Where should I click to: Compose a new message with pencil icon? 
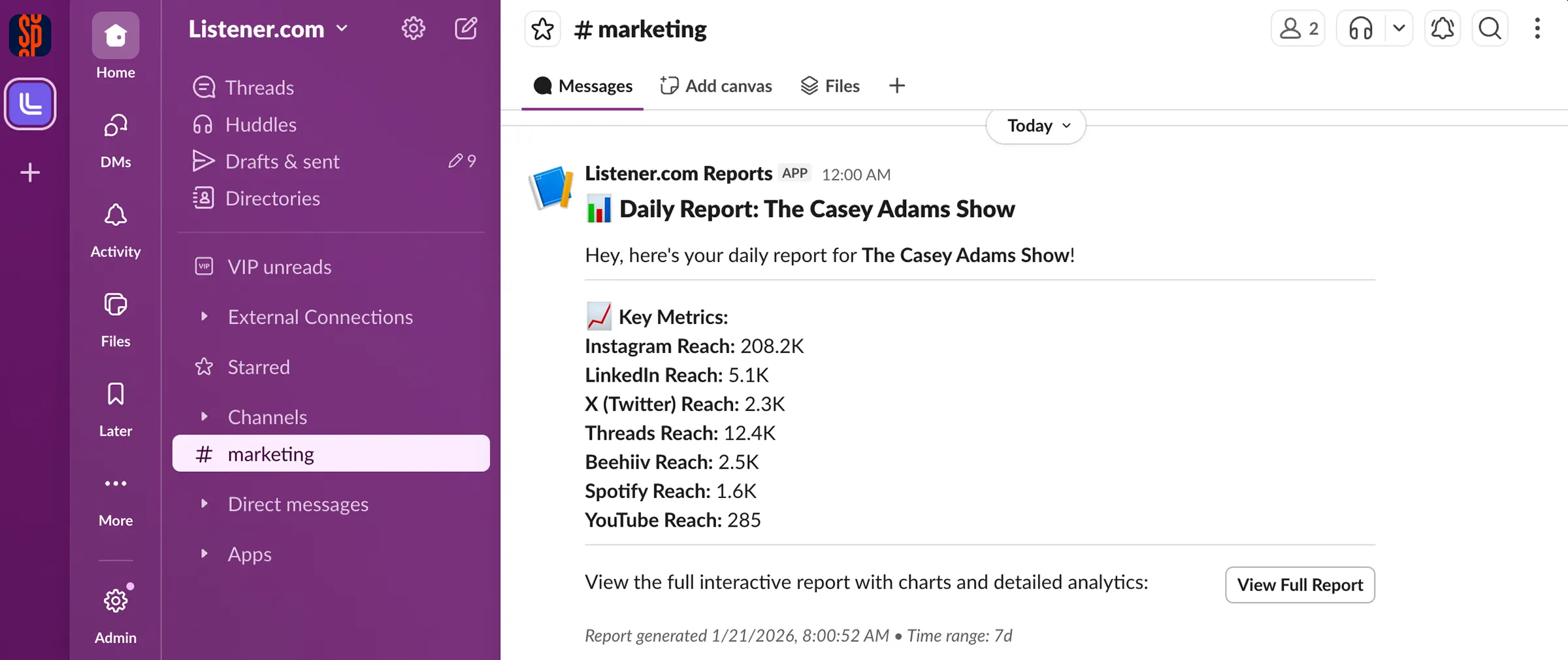tap(466, 29)
